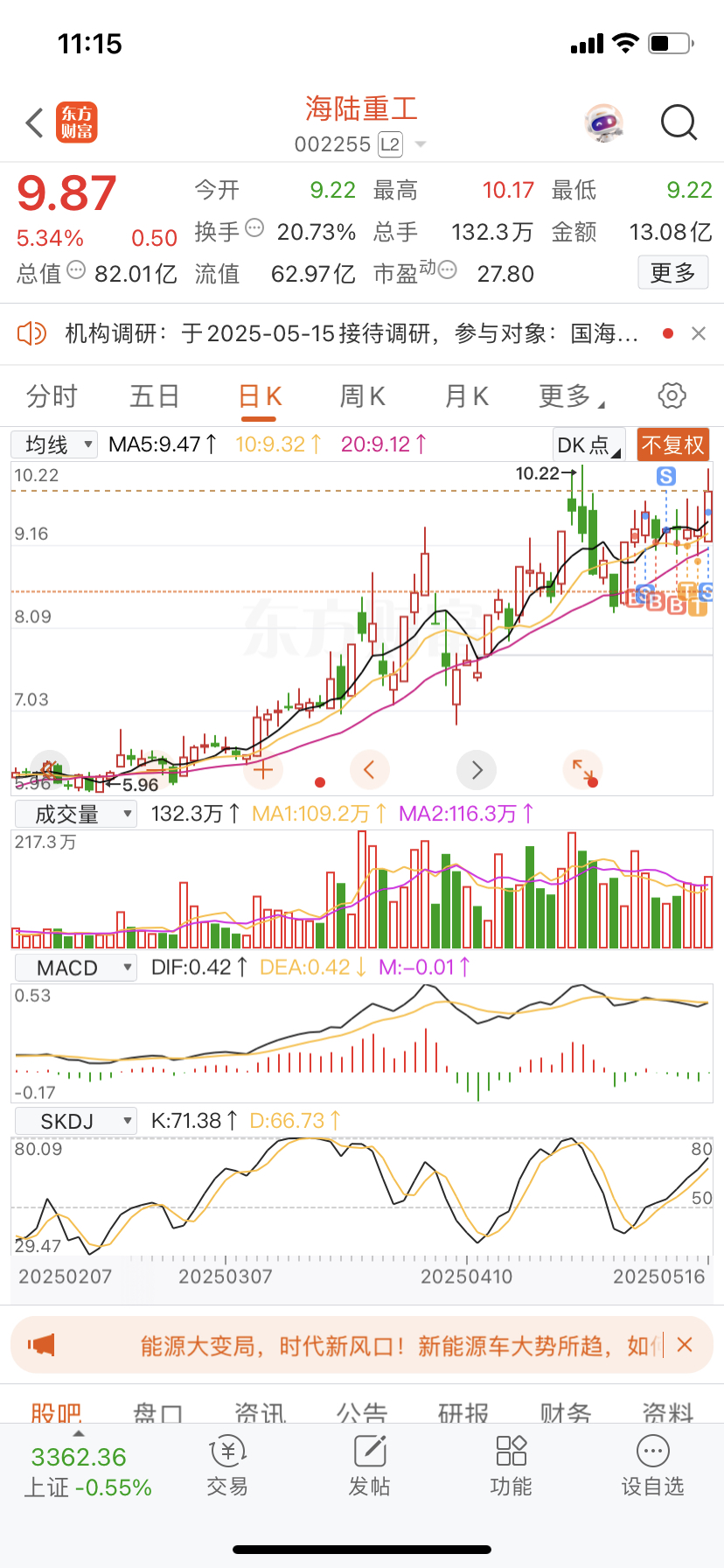The image size is (724, 1568).
Task: Open the L2 level badge
Action: [x=390, y=144]
